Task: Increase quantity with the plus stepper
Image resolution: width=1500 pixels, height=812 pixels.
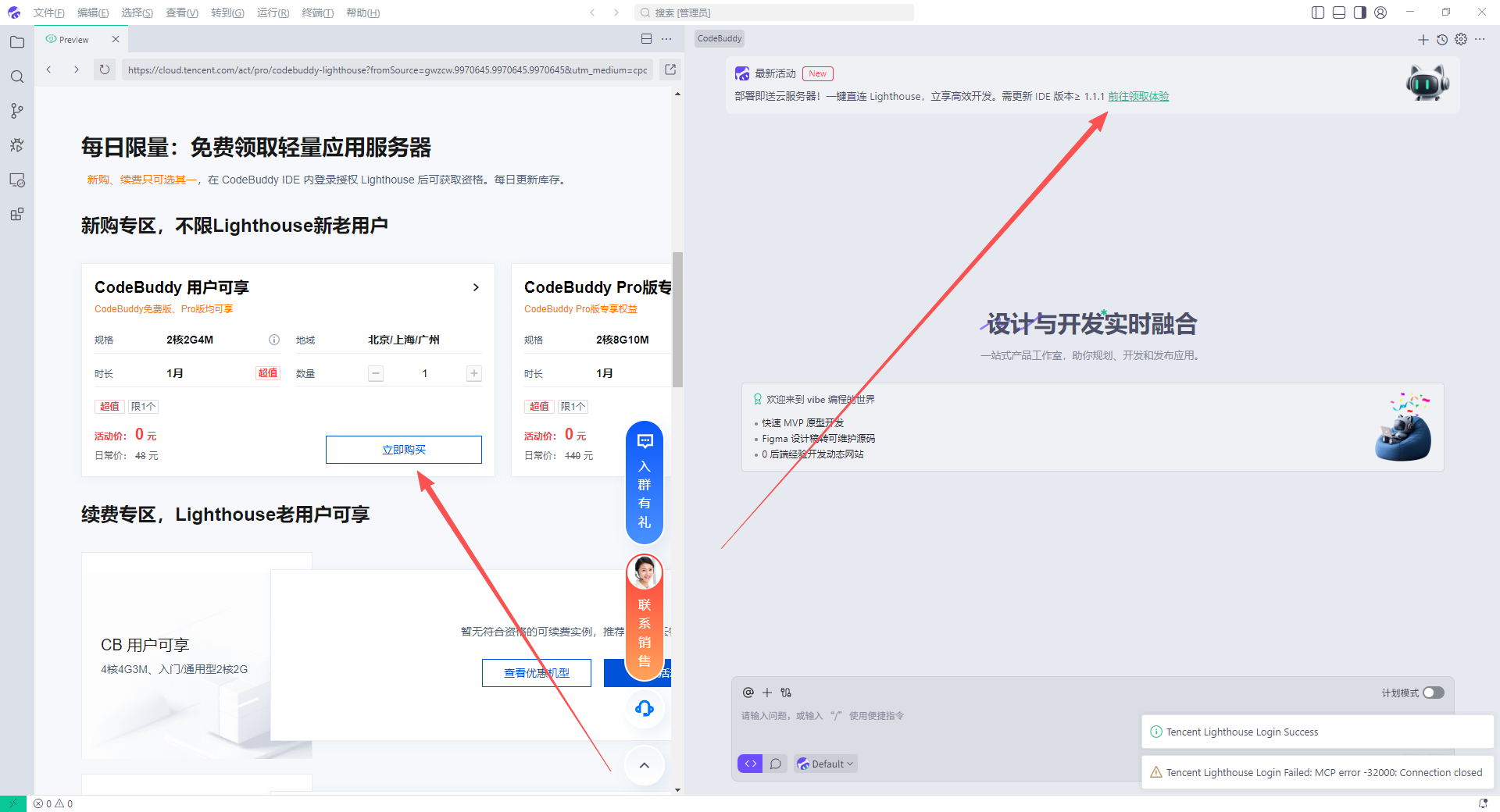Action: (473, 373)
